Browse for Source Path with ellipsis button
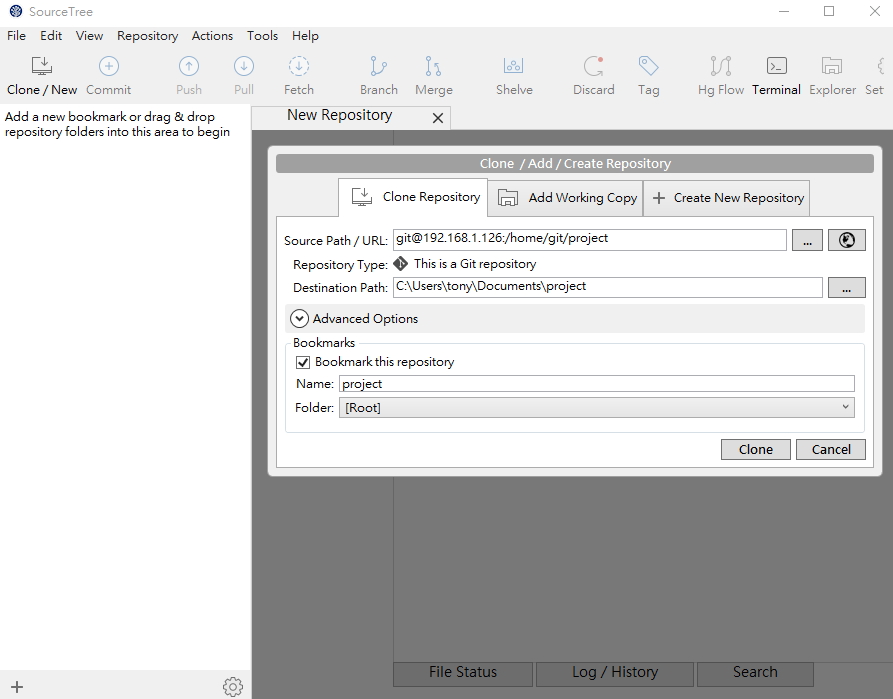893x699 pixels. coord(807,240)
